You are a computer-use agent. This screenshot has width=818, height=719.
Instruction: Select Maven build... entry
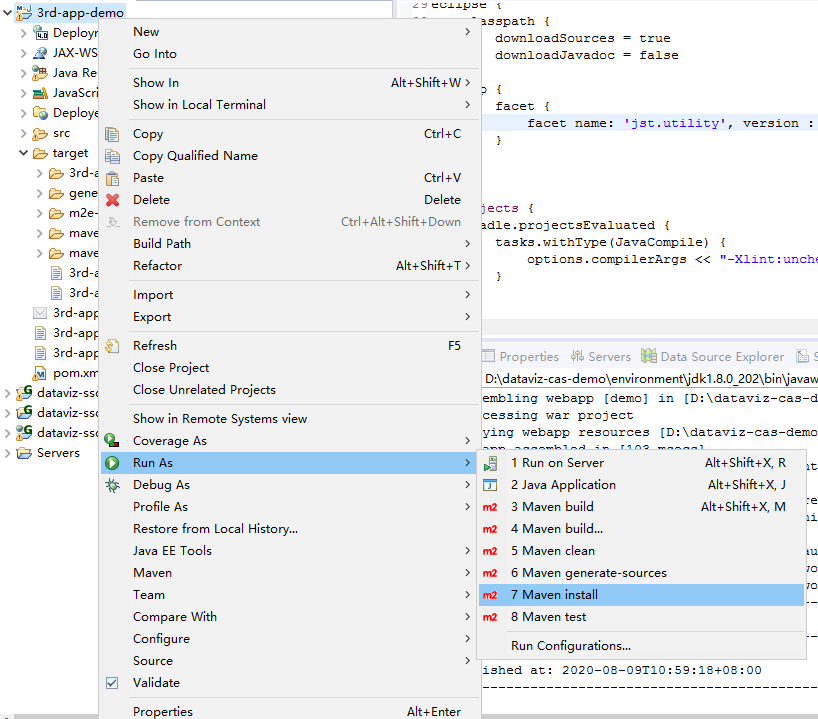[641, 529]
